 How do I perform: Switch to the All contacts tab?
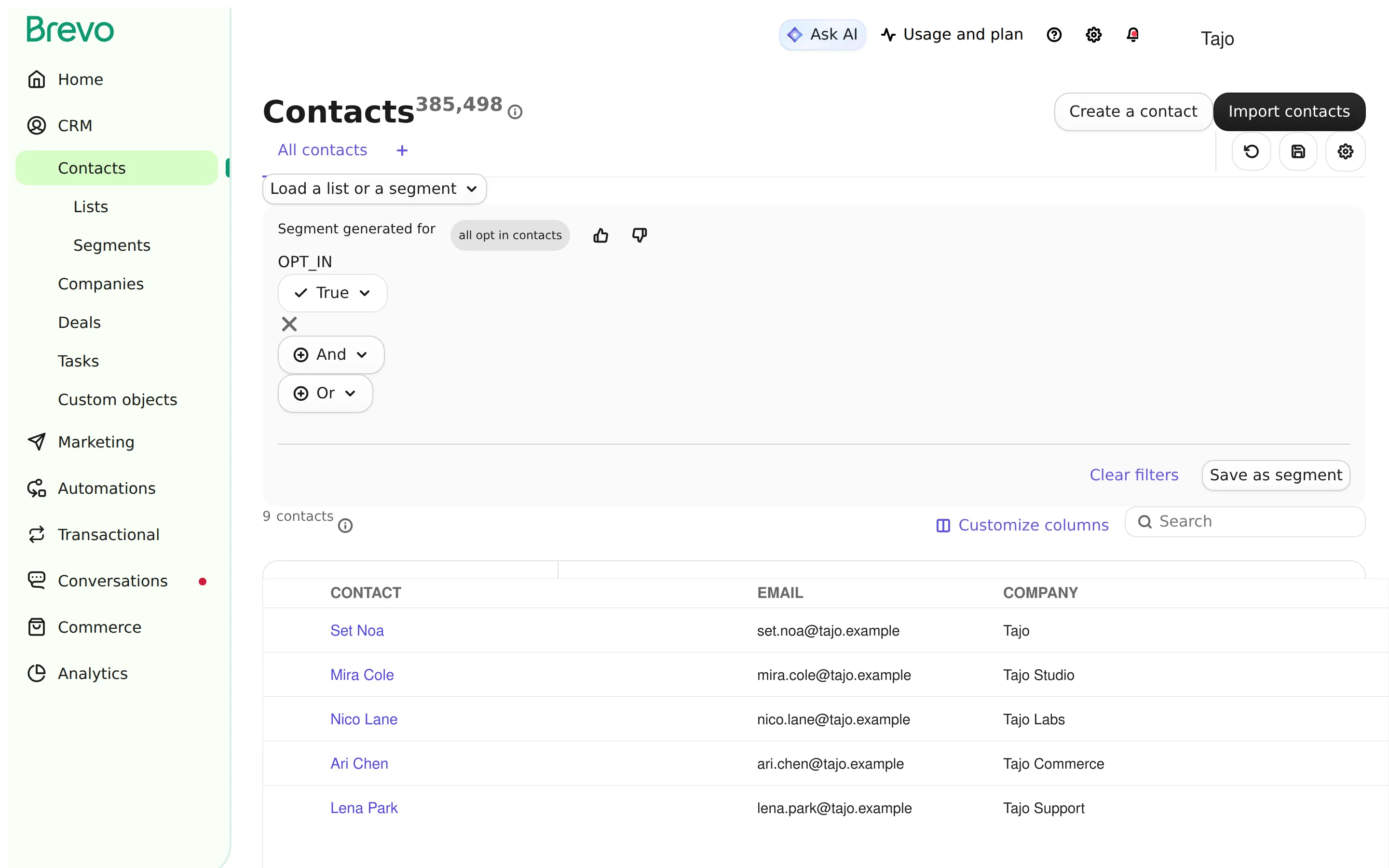[x=323, y=150]
